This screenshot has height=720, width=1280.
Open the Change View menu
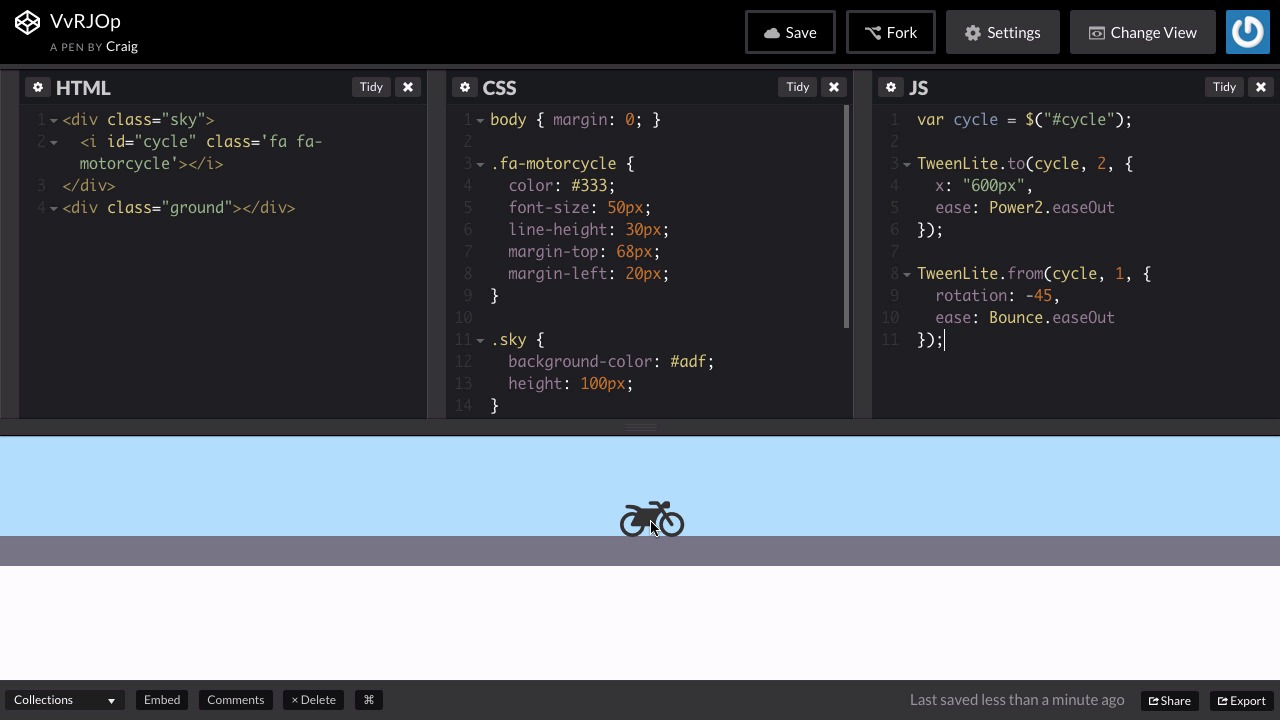pyautogui.click(x=1142, y=32)
